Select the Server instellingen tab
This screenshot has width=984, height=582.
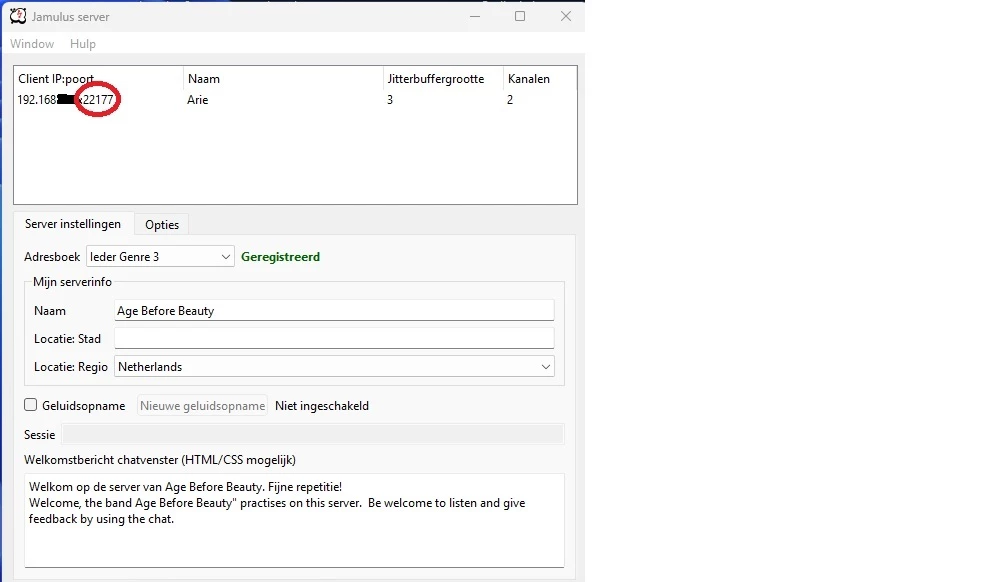73,224
